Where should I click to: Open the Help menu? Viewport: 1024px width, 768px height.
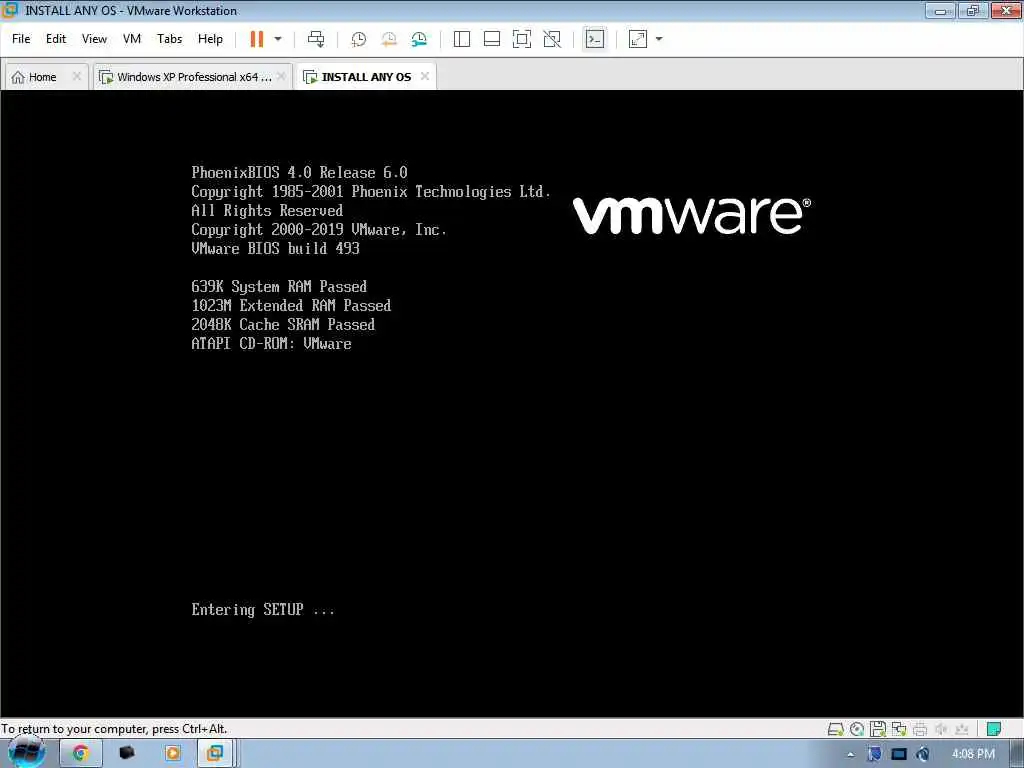point(210,39)
